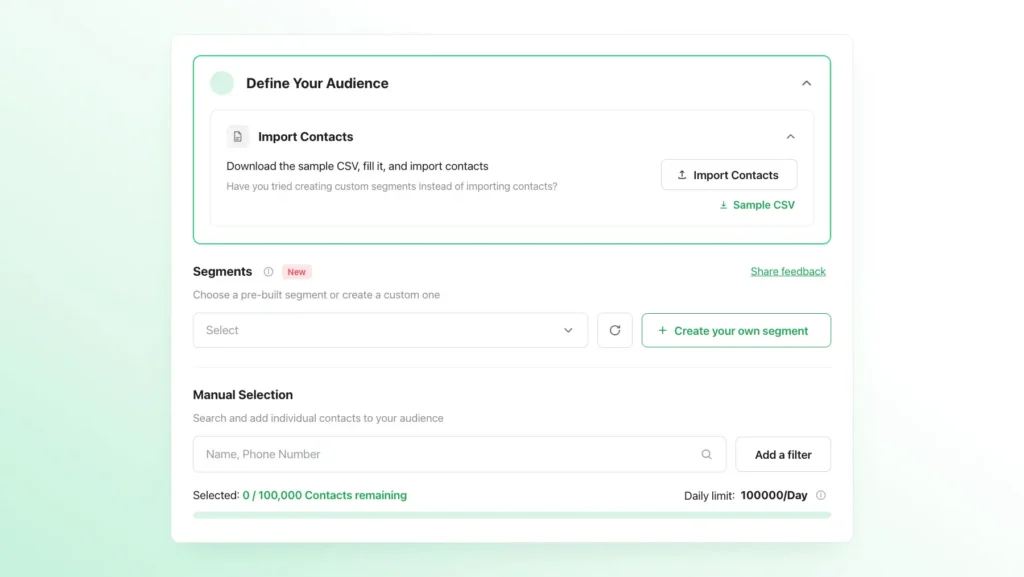The image size is (1024, 577).
Task: Click Create your own segment
Action: point(736,330)
